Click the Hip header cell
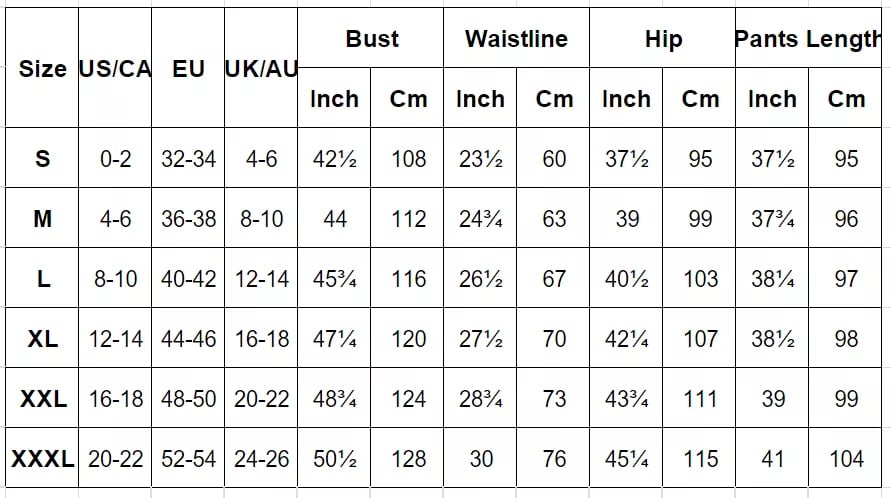This screenshot has height=498, width=891. pos(663,39)
